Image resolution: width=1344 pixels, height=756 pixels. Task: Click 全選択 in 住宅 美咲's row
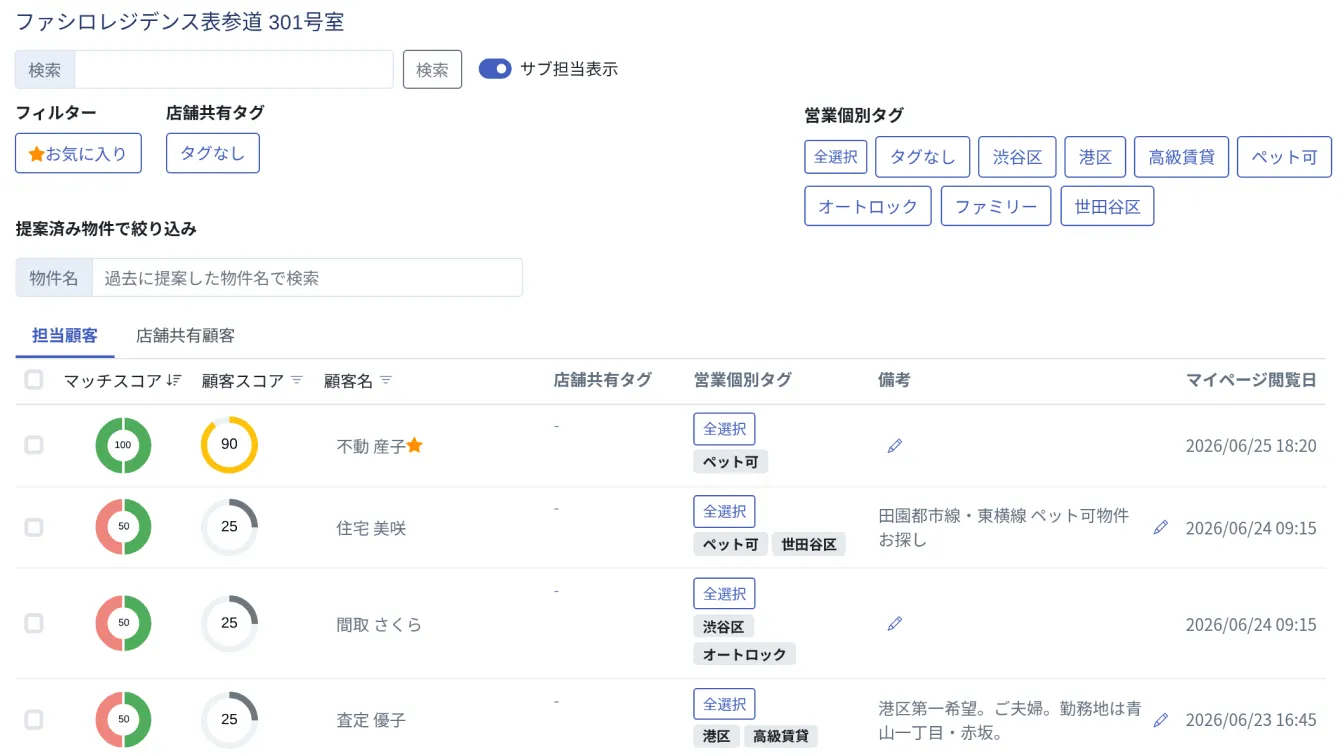(x=724, y=511)
